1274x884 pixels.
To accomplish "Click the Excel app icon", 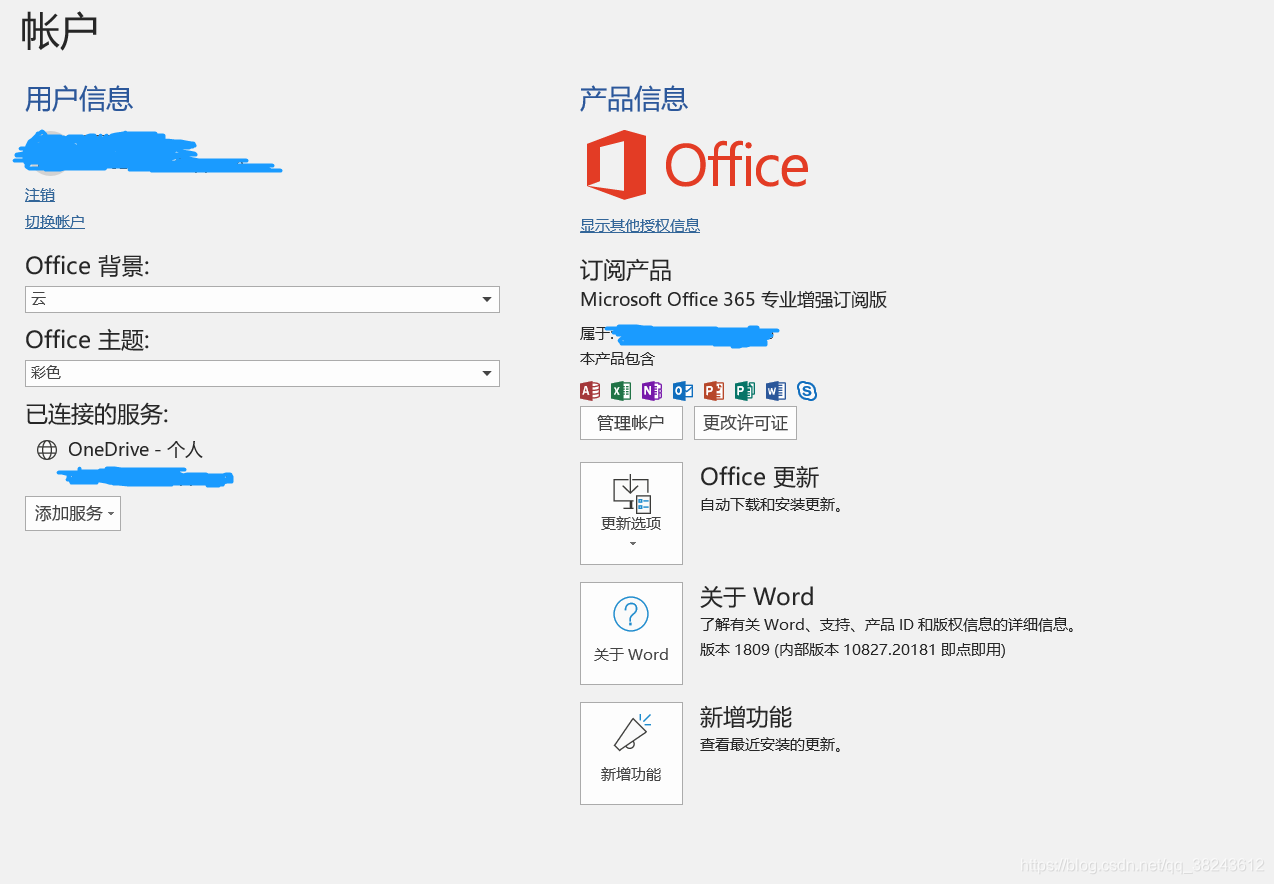I will pos(621,391).
